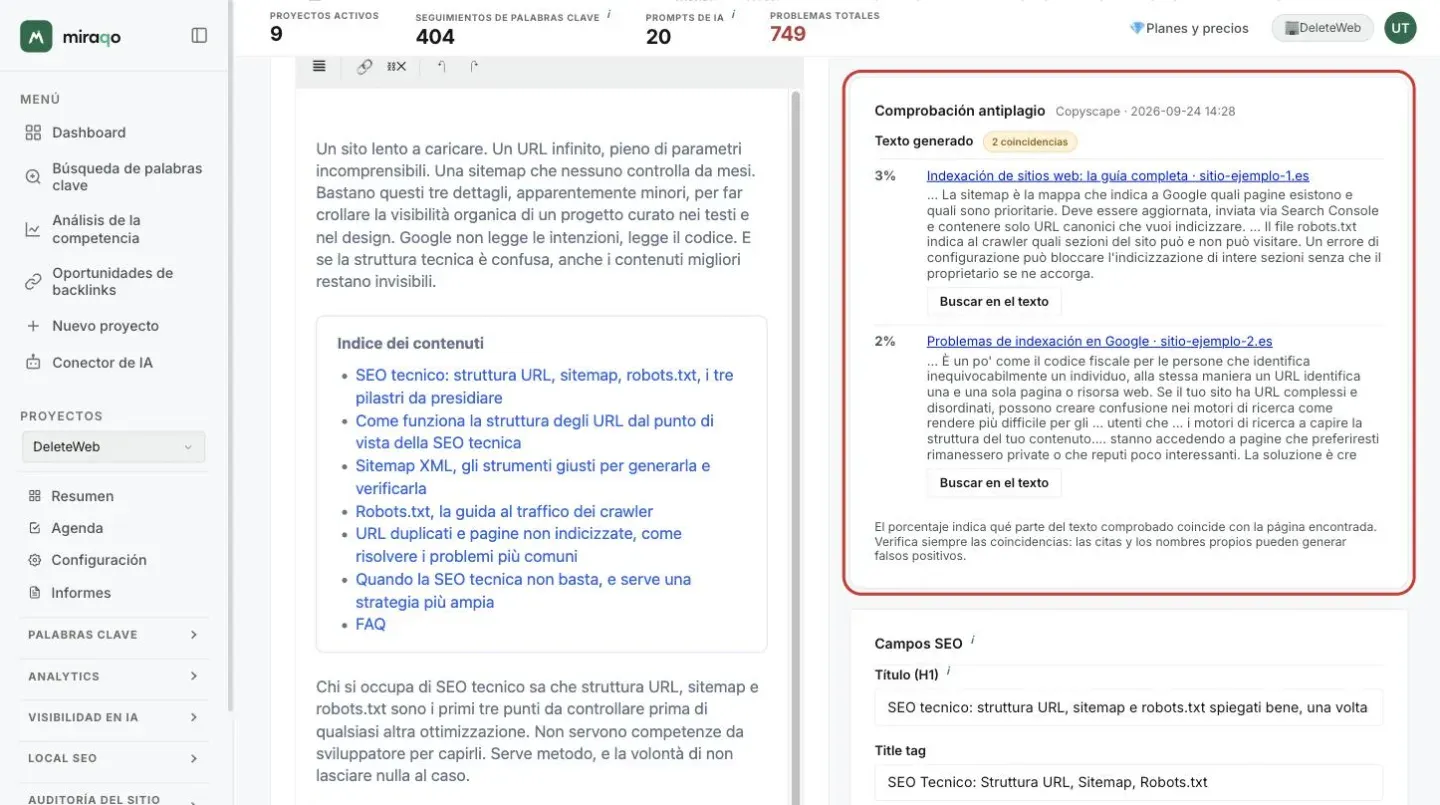The width and height of the screenshot is (1440, 805).
Task: Jump to 'SEO tecnico: struttura URL' index link
Action: 544,387
